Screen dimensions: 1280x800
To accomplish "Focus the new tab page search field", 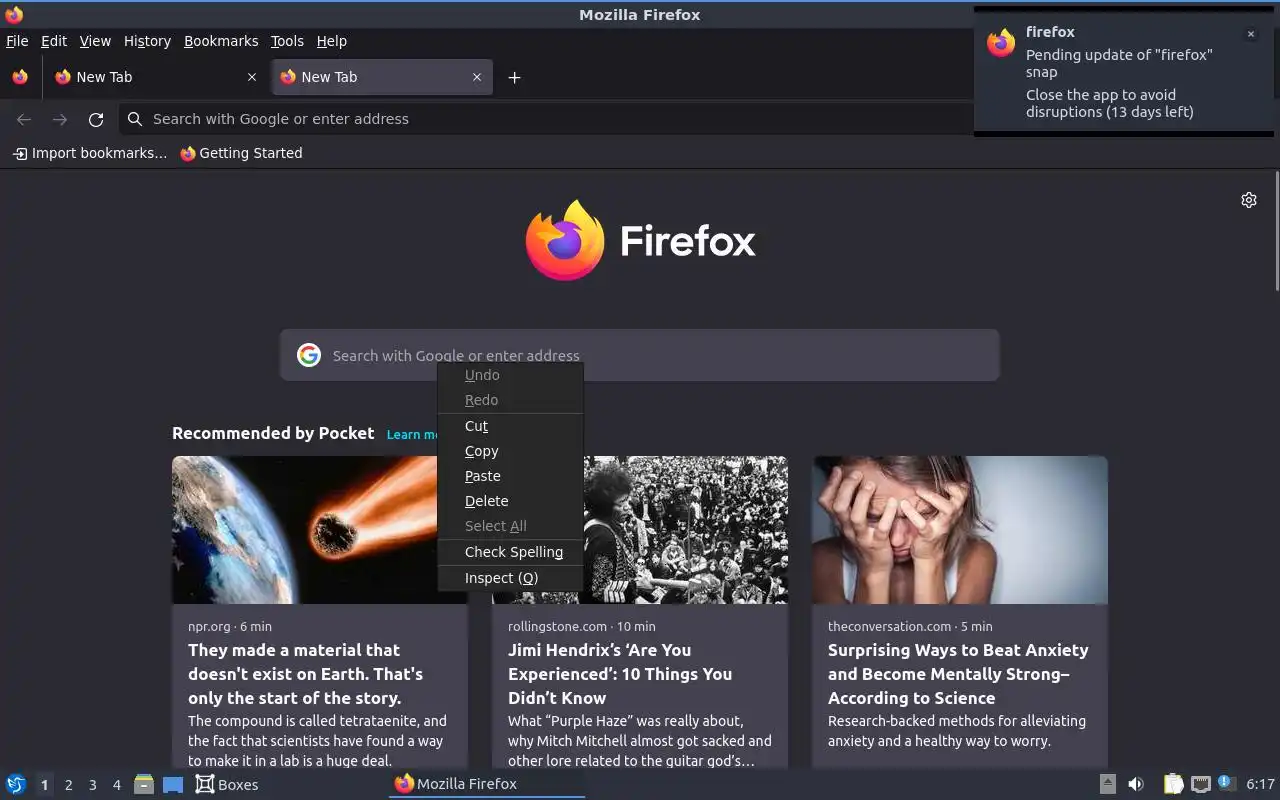I will tap(640, 355).
